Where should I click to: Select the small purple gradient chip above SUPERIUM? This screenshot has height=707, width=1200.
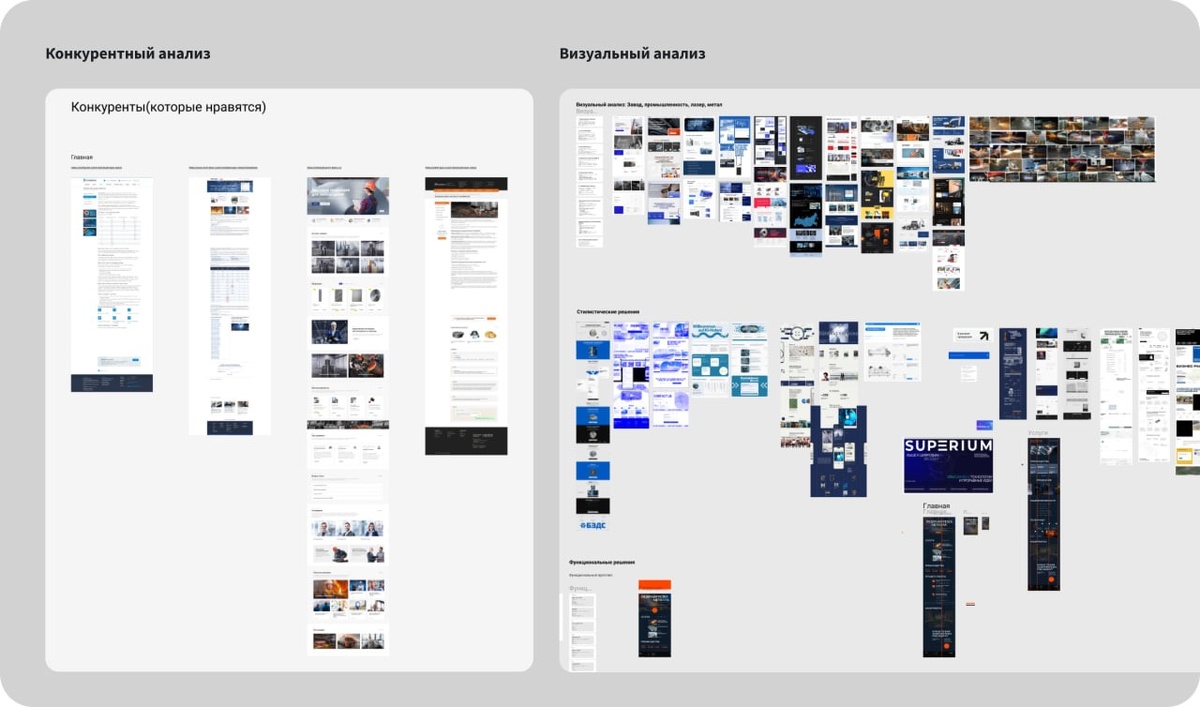(984, 426)
